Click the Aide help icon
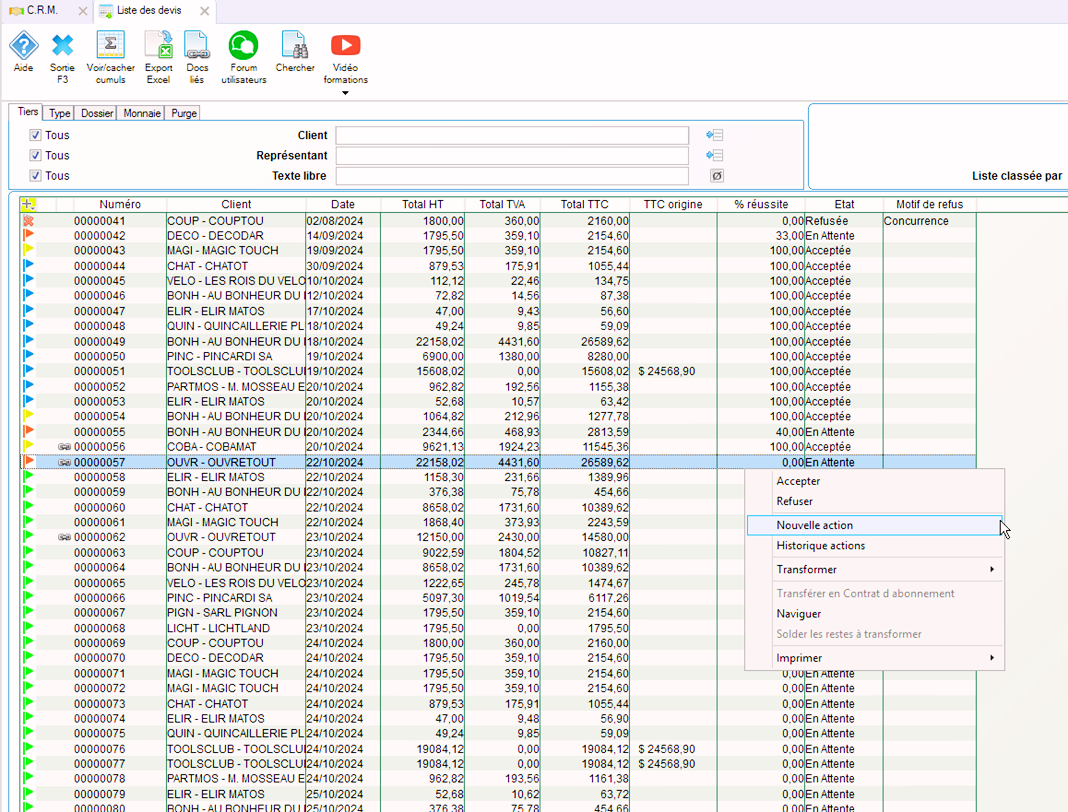Image resolution: width=1068 pixels, height=812 pixels. click(23, 46)
